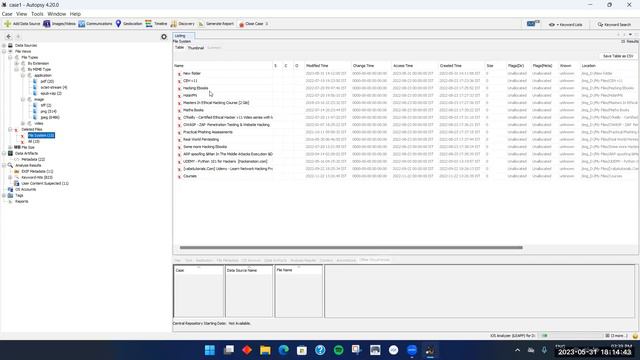Collapse the image MIME node
Image resolution: width=640 pixels, height=360 pixels.
[23, 100]
